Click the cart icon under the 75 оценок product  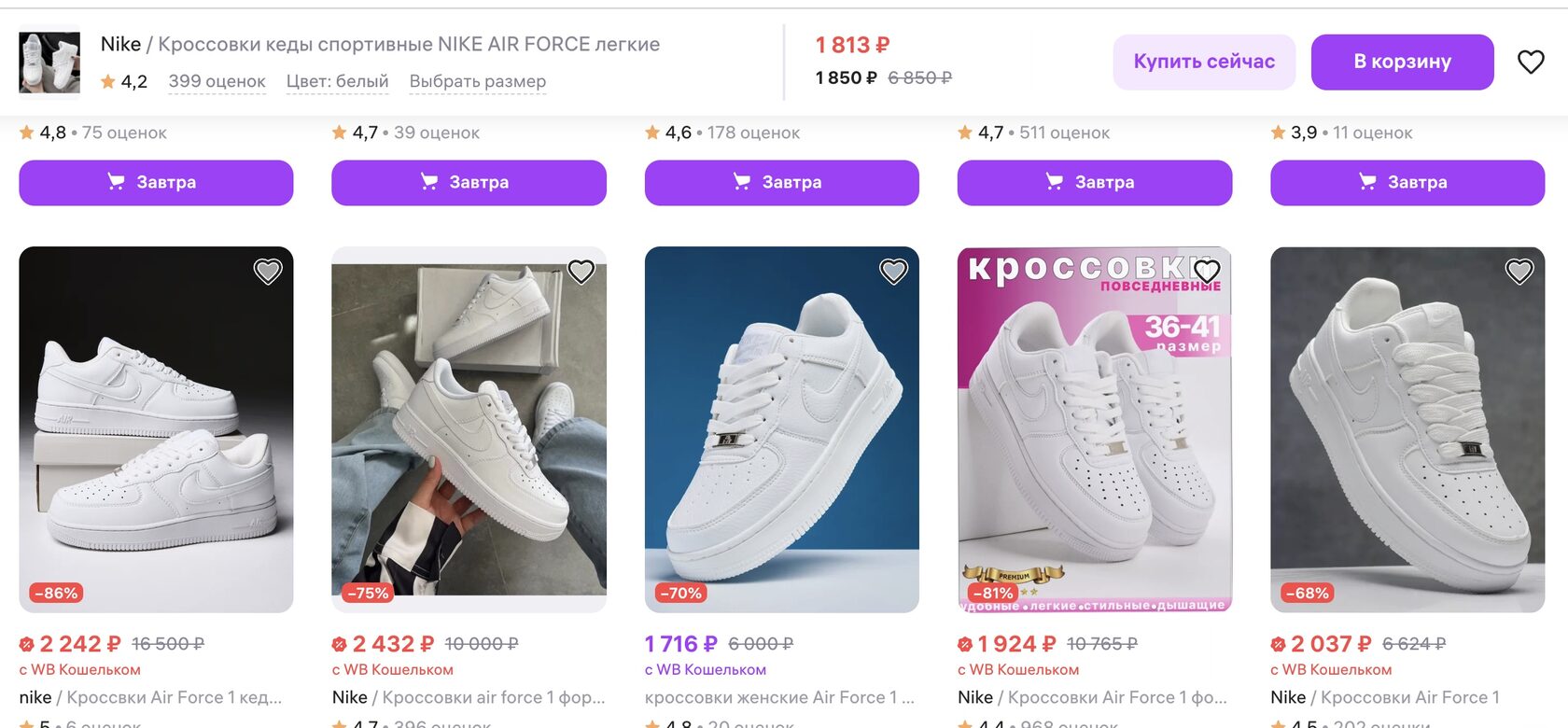pos(116,182)
